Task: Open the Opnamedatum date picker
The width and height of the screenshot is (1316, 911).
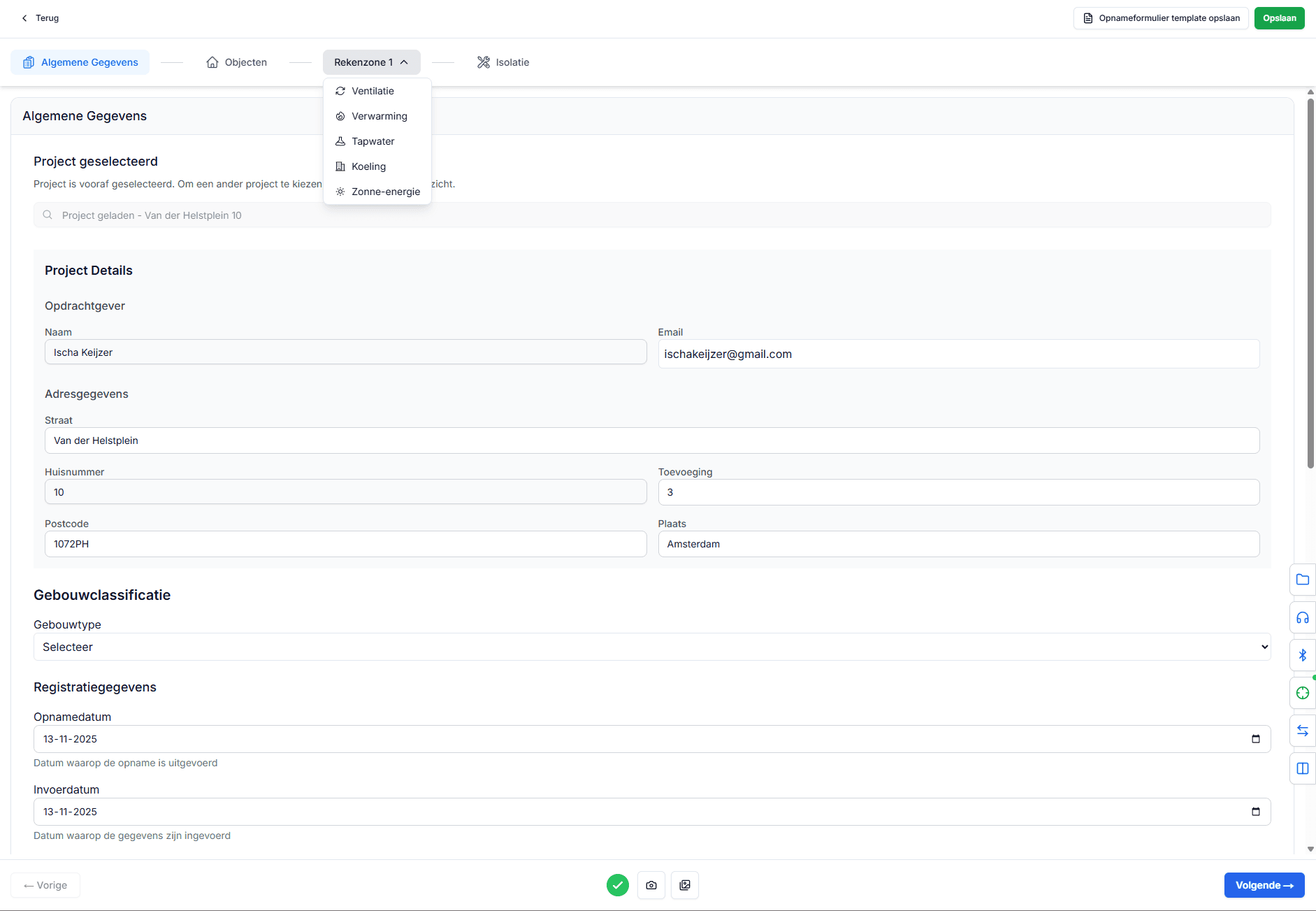Action: pos(1256,738)
